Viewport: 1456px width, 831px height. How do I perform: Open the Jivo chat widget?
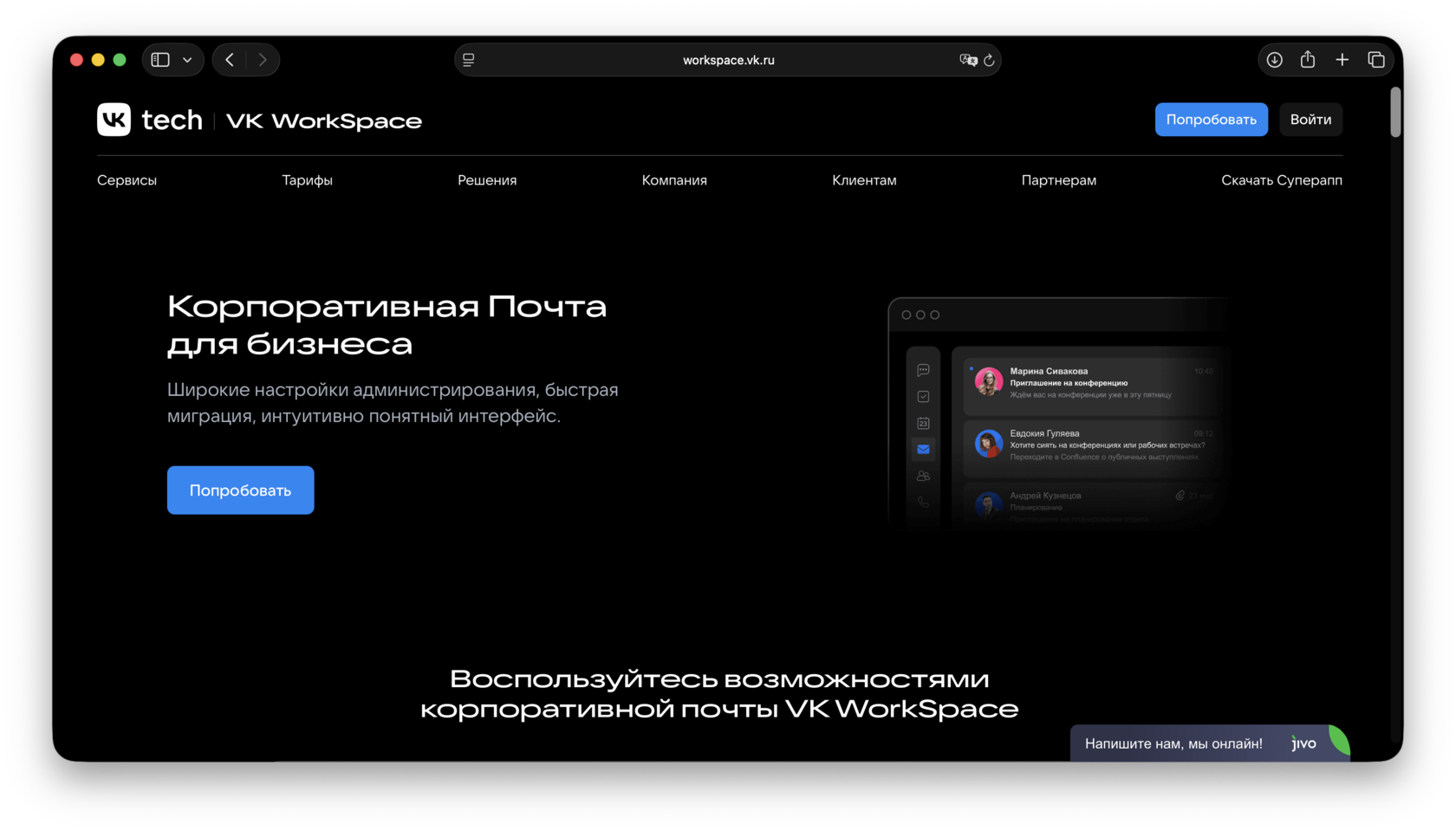(x=1210, y=743)
